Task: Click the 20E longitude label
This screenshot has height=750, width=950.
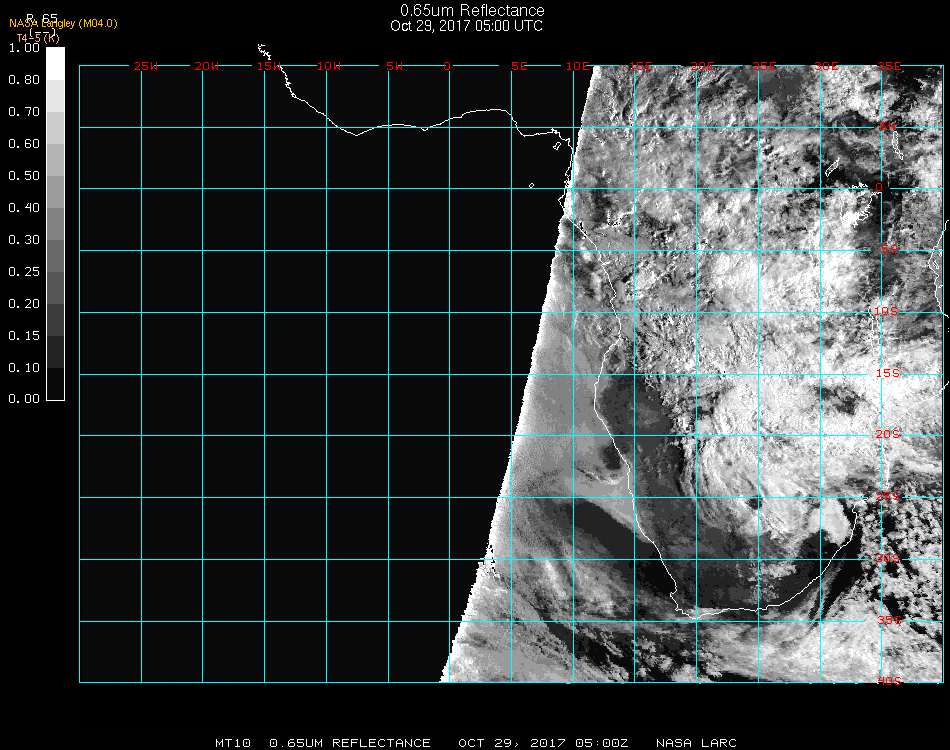Action: tap(702, 66)
